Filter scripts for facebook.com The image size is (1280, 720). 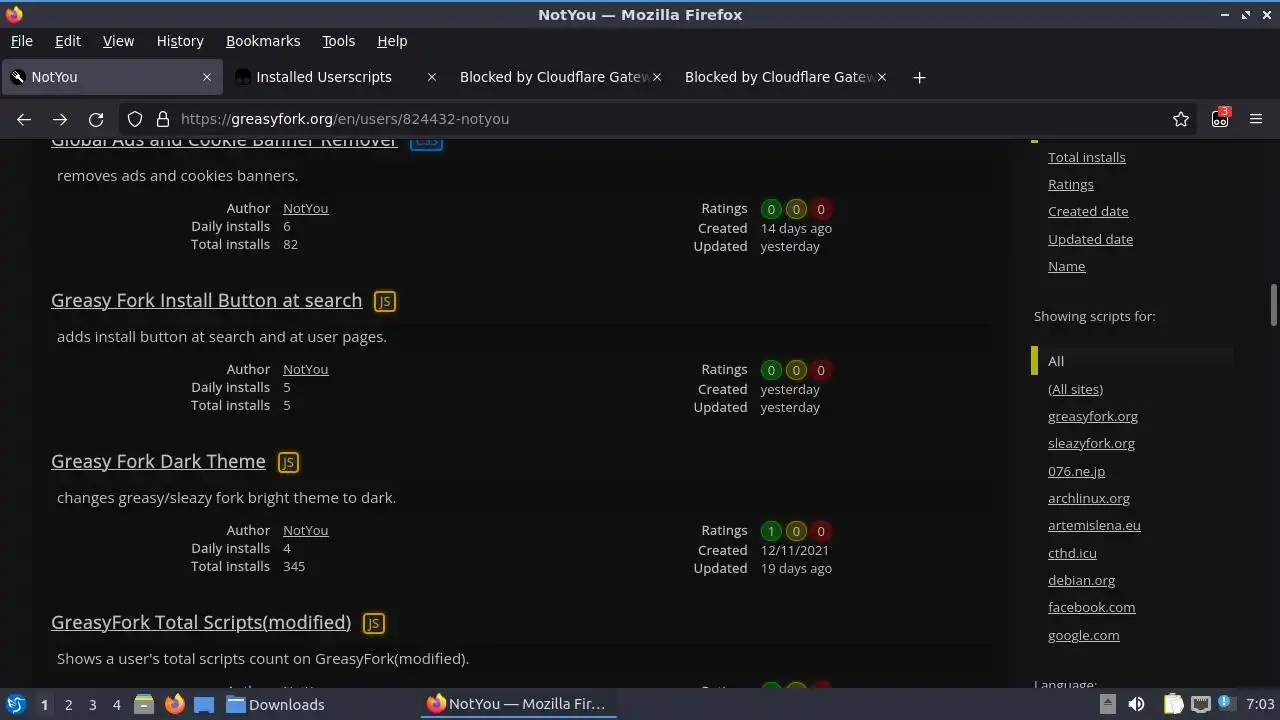(x=1091, y=607)
